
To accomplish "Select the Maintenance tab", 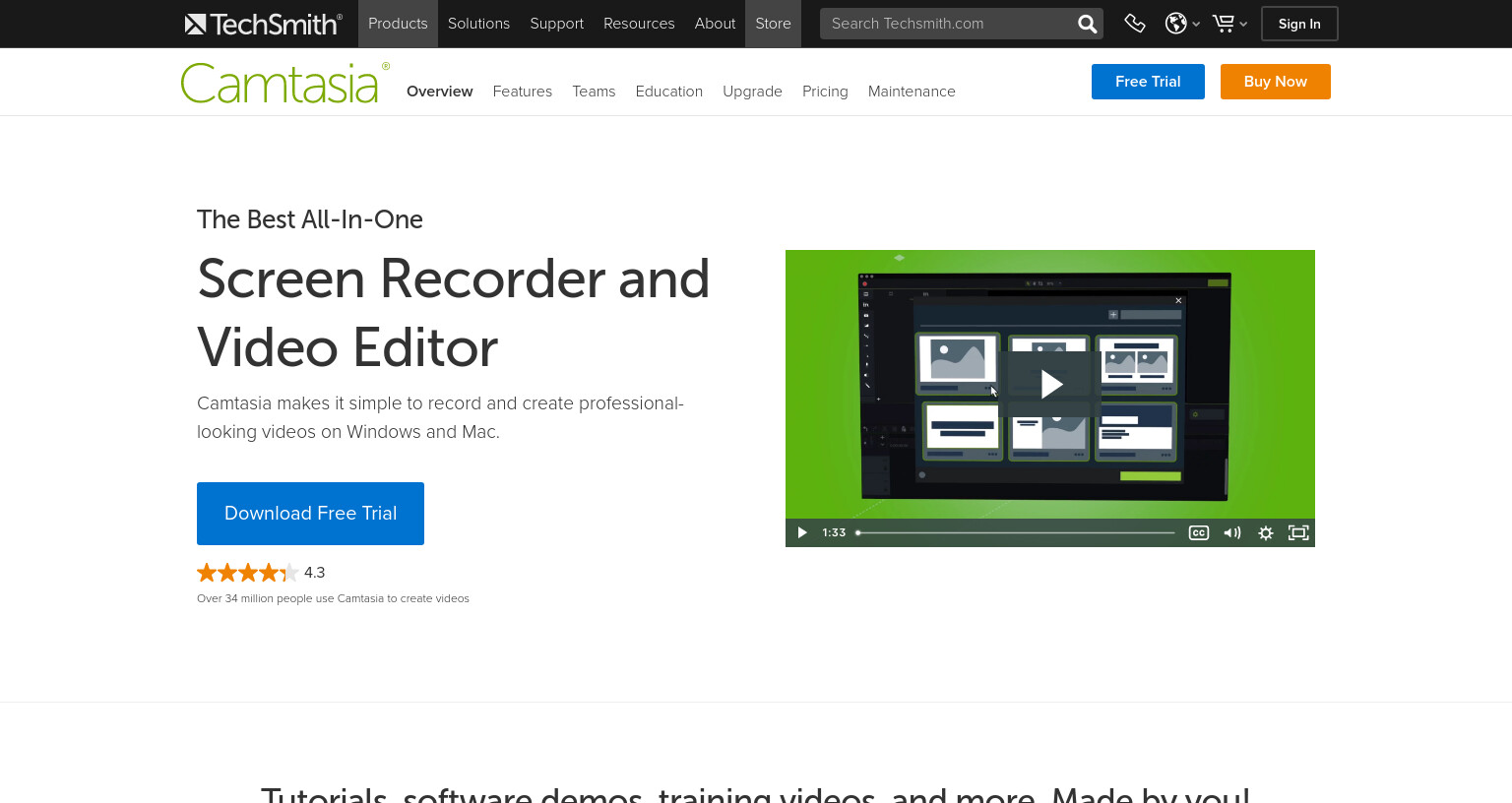I will (x=912, y=92).
